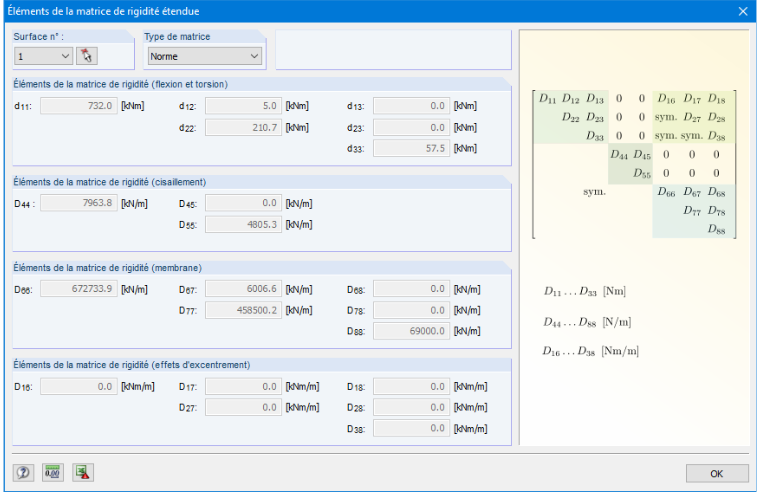Click the D18 value field
The width and height of the screenshot is (760, 492).
pyautogui.click(x=412, y=386)
